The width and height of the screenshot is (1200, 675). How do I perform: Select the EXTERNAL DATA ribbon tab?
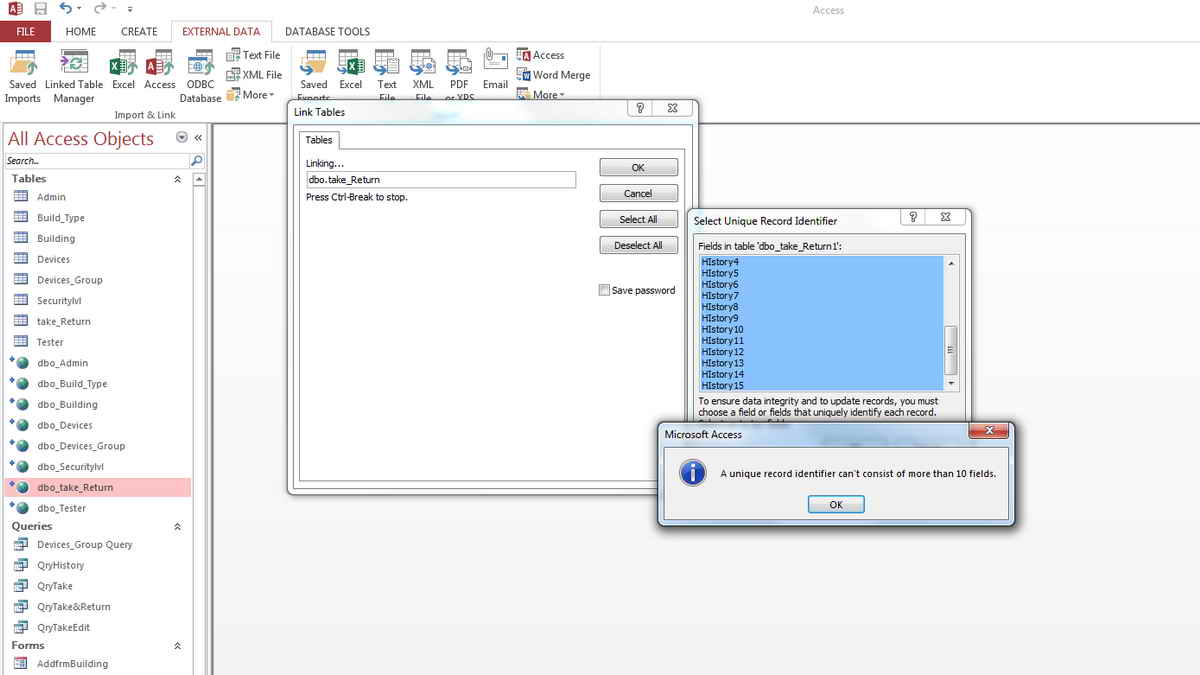(221, 32)
